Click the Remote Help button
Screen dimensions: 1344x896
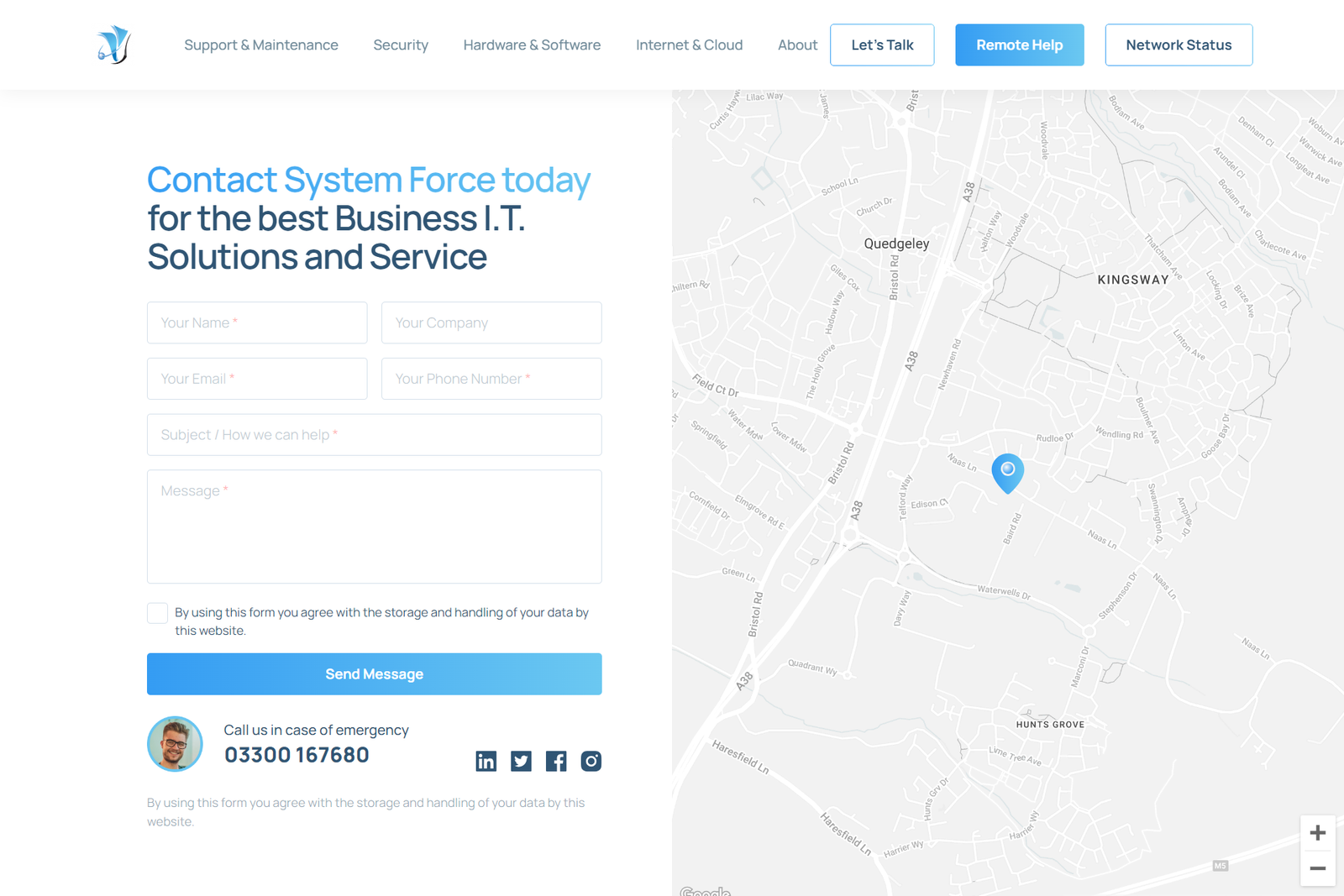point(1019,45)
